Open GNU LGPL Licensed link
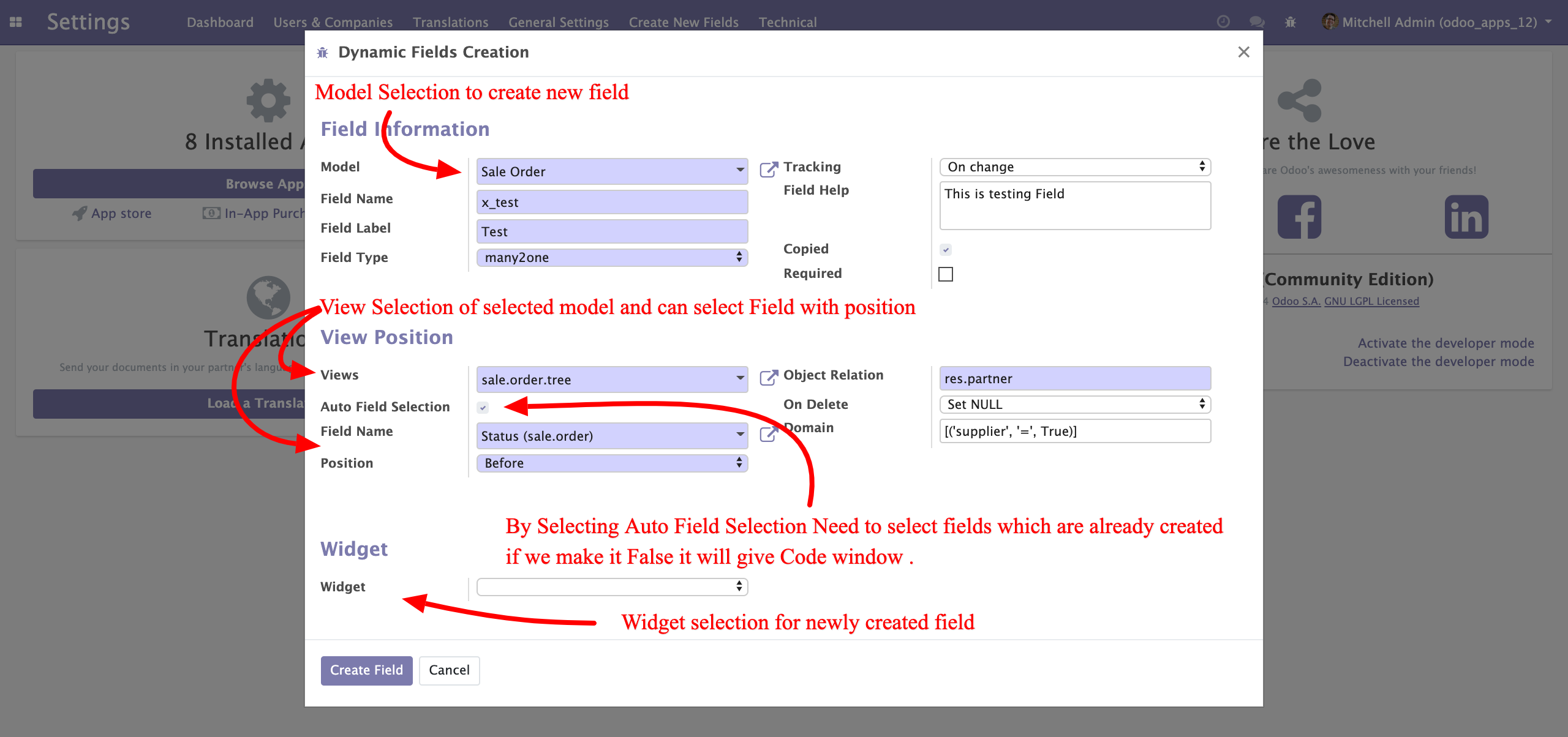The image size is (1568, 737). click(x=1371, y=301)
